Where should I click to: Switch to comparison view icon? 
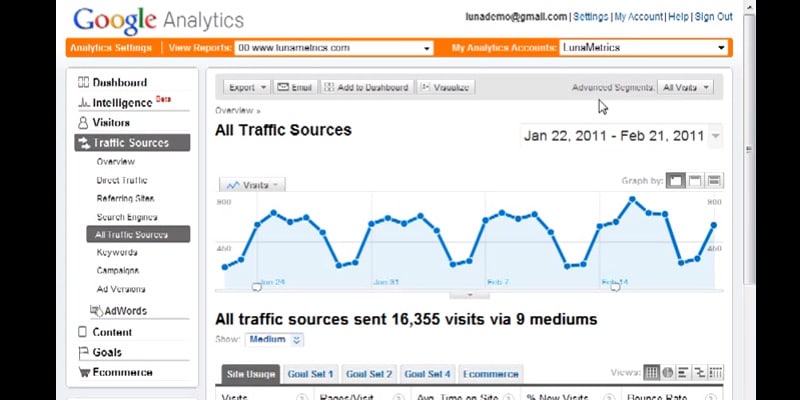pos(700,372)
